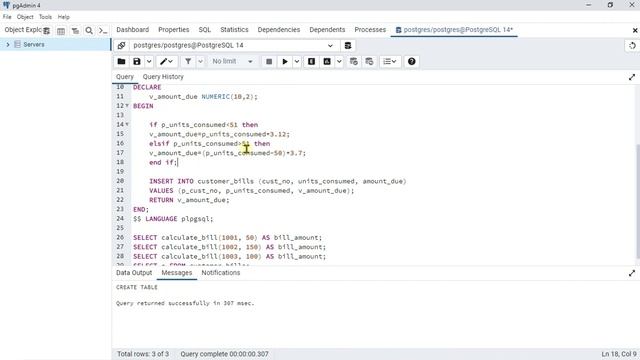Click the View Data table icon in Object Explorer
This screenshot has height=360, width=640.
coord(61,31)
